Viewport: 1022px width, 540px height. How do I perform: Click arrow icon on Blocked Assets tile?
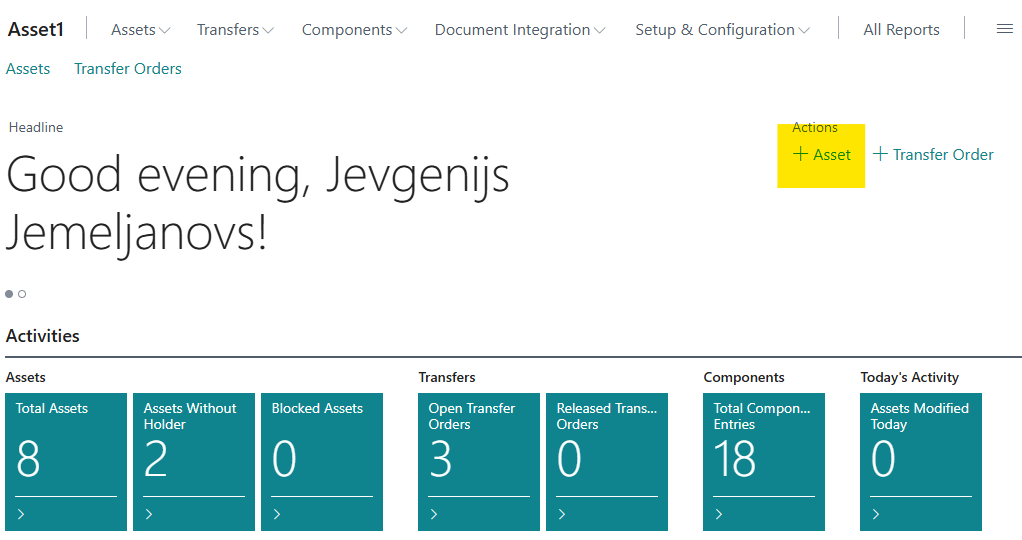click(x=277, y=514)
